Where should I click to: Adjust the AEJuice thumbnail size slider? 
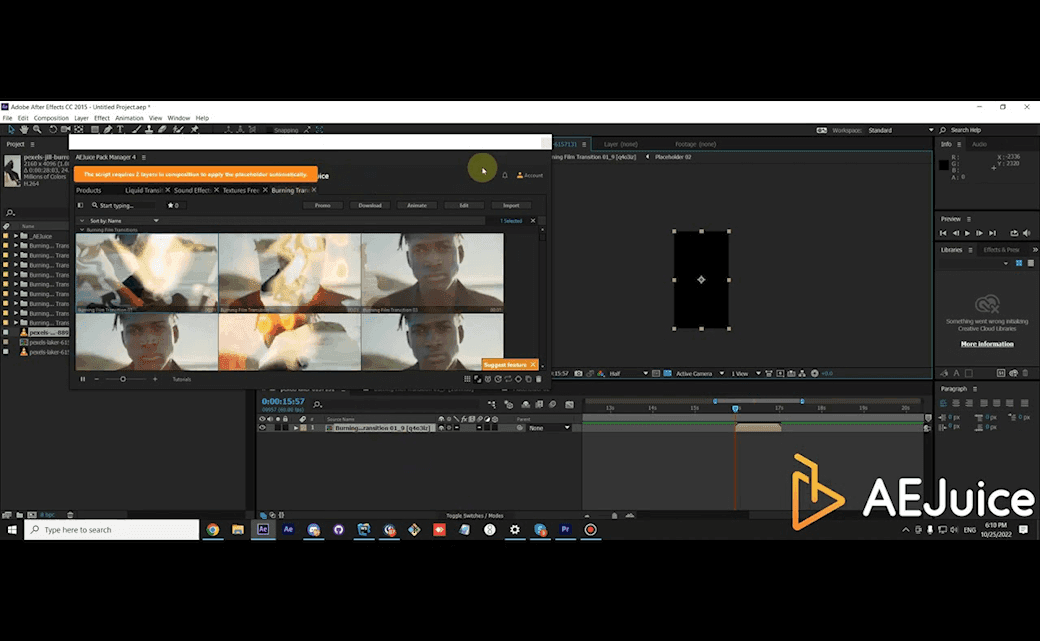123,379
